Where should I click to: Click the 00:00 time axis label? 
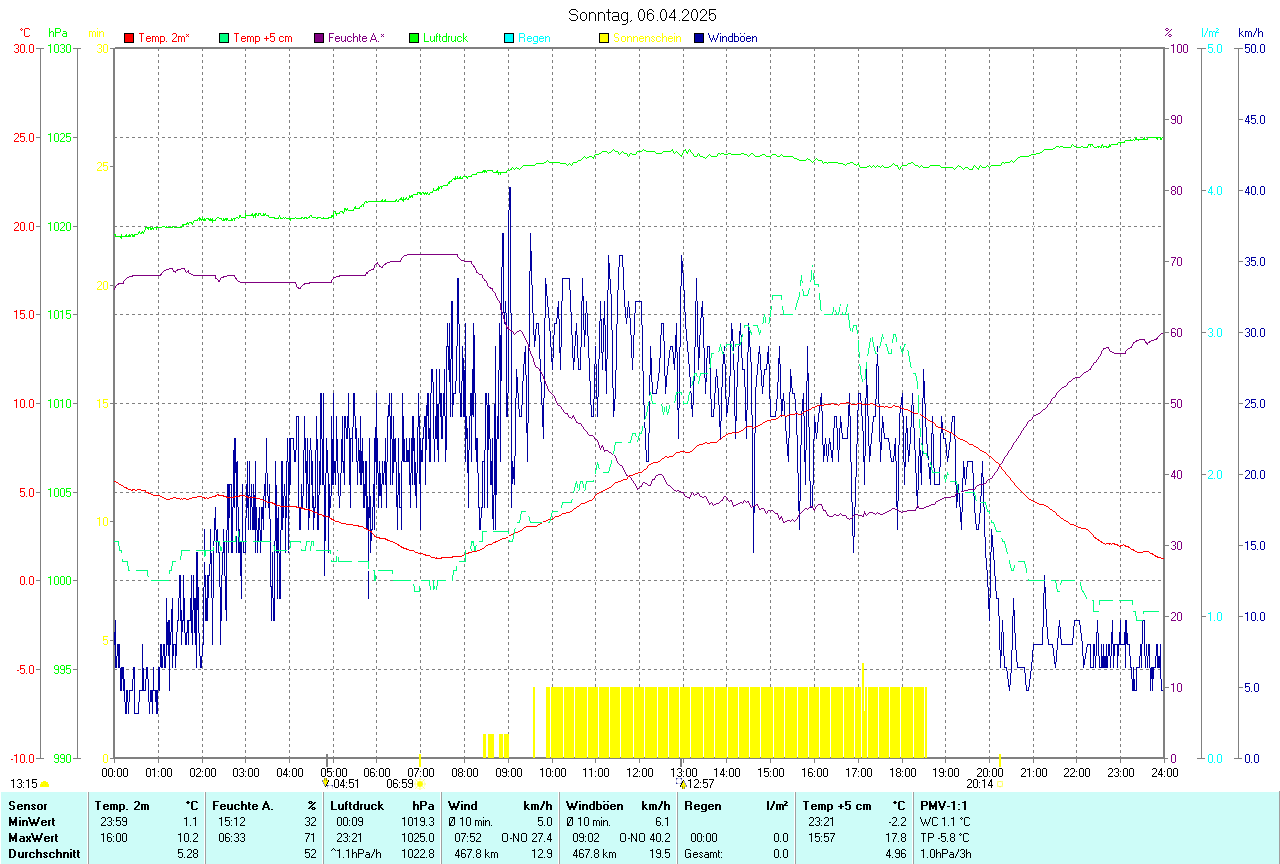(114, 772)
